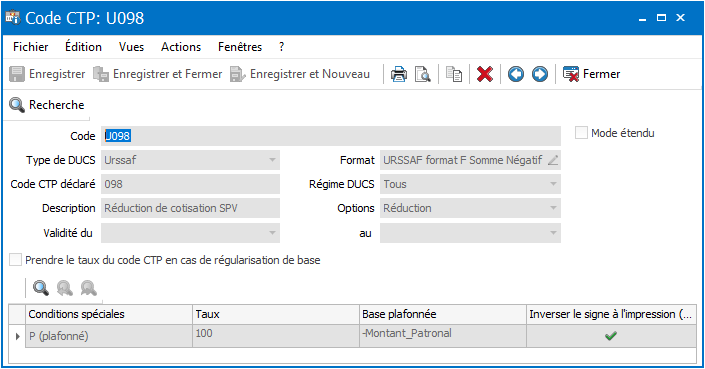Open the Fenêtres menu

240,47
